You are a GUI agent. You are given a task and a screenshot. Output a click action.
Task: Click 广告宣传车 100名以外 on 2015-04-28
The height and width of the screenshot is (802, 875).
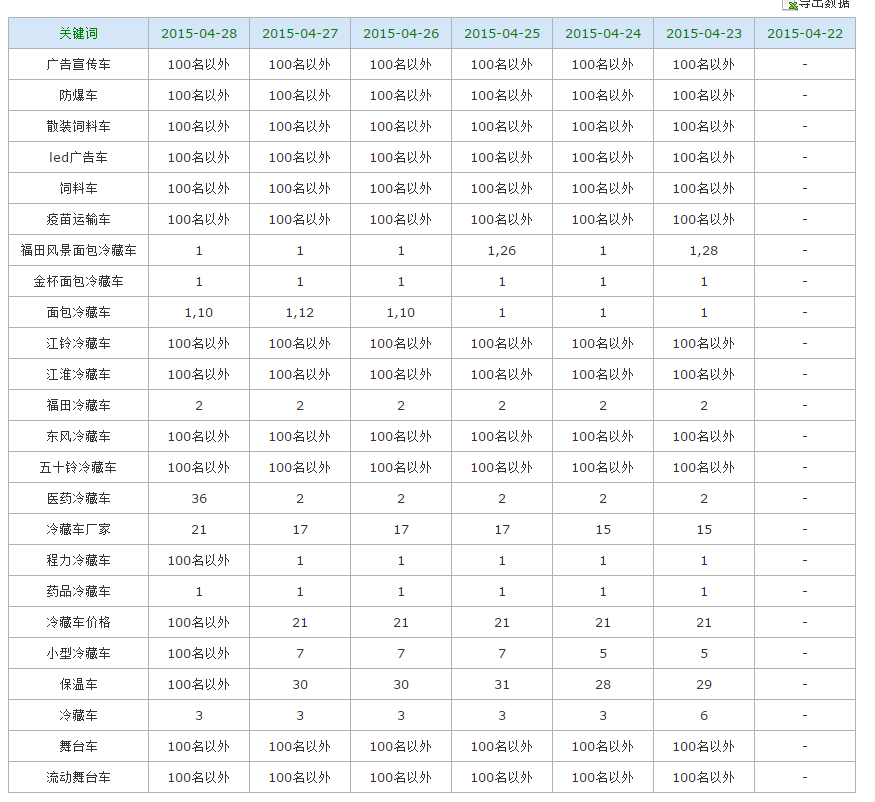199,65
